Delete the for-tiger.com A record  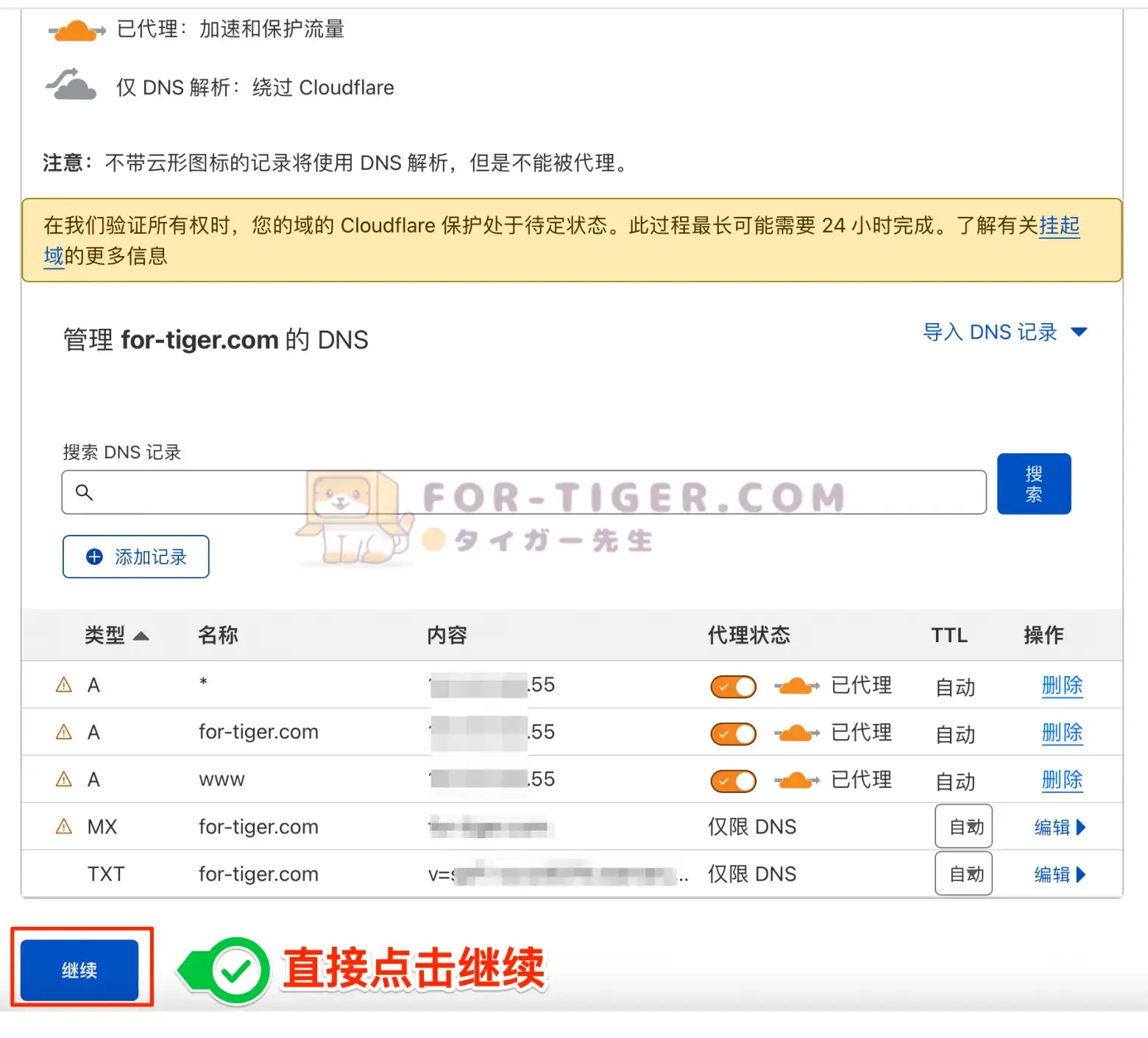pos(1062,733)
